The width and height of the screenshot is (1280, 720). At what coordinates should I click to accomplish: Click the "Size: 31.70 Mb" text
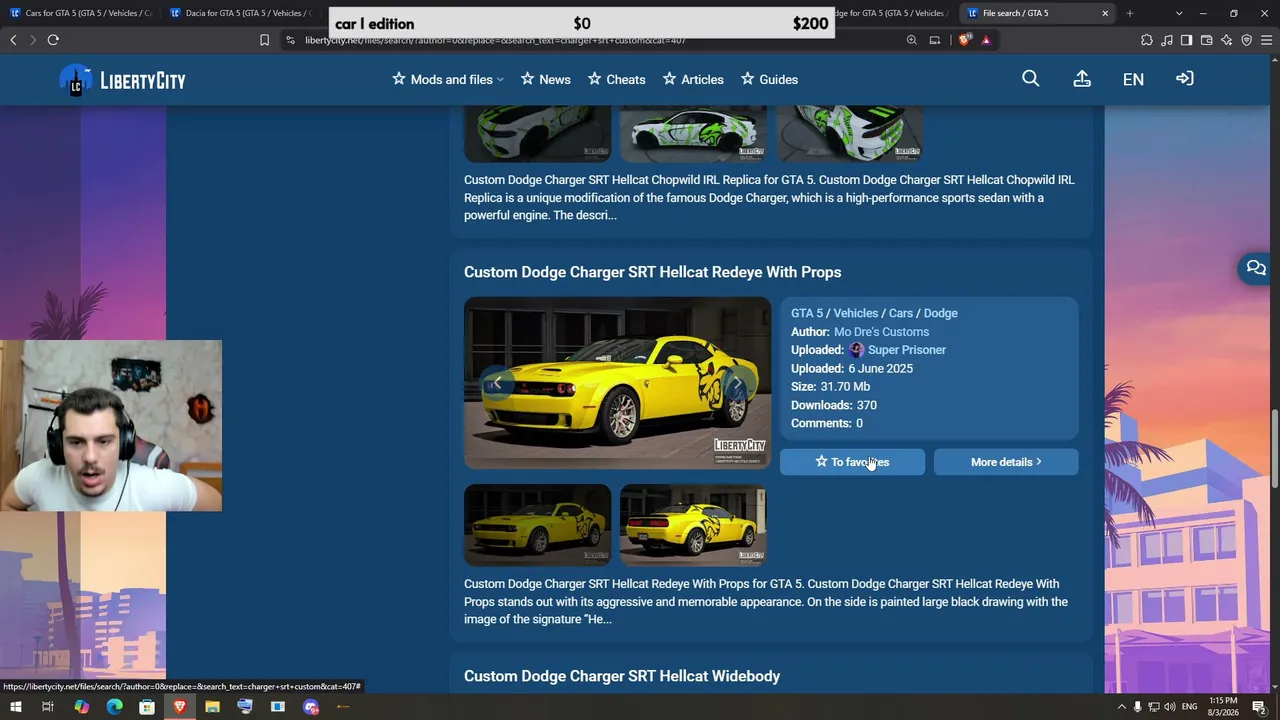[x=830, y=387]
